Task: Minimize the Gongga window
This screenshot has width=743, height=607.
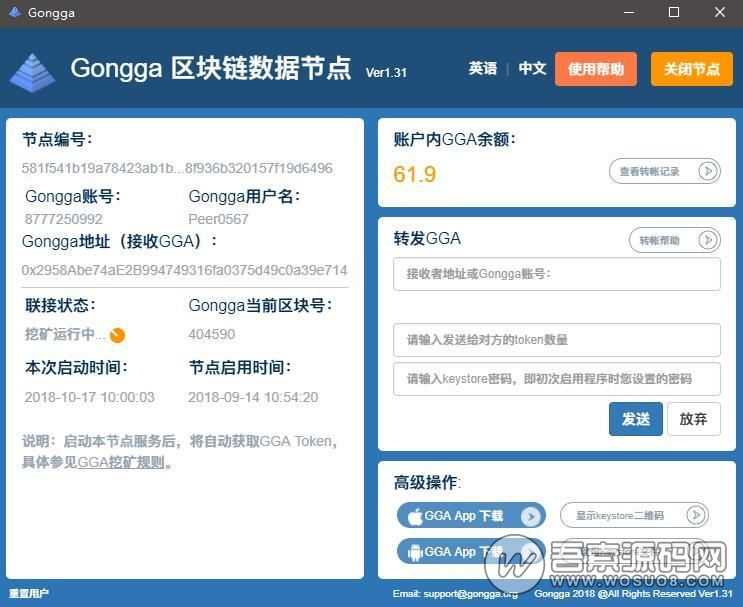Action: 629,12
